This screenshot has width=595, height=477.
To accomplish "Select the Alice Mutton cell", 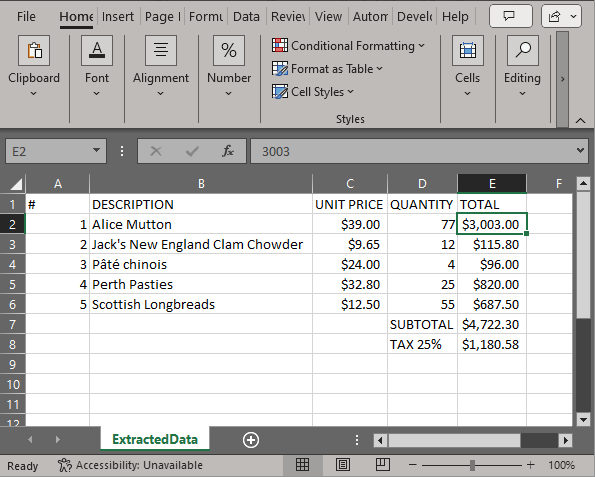I will pyautogui.click(x=201, y=224).
